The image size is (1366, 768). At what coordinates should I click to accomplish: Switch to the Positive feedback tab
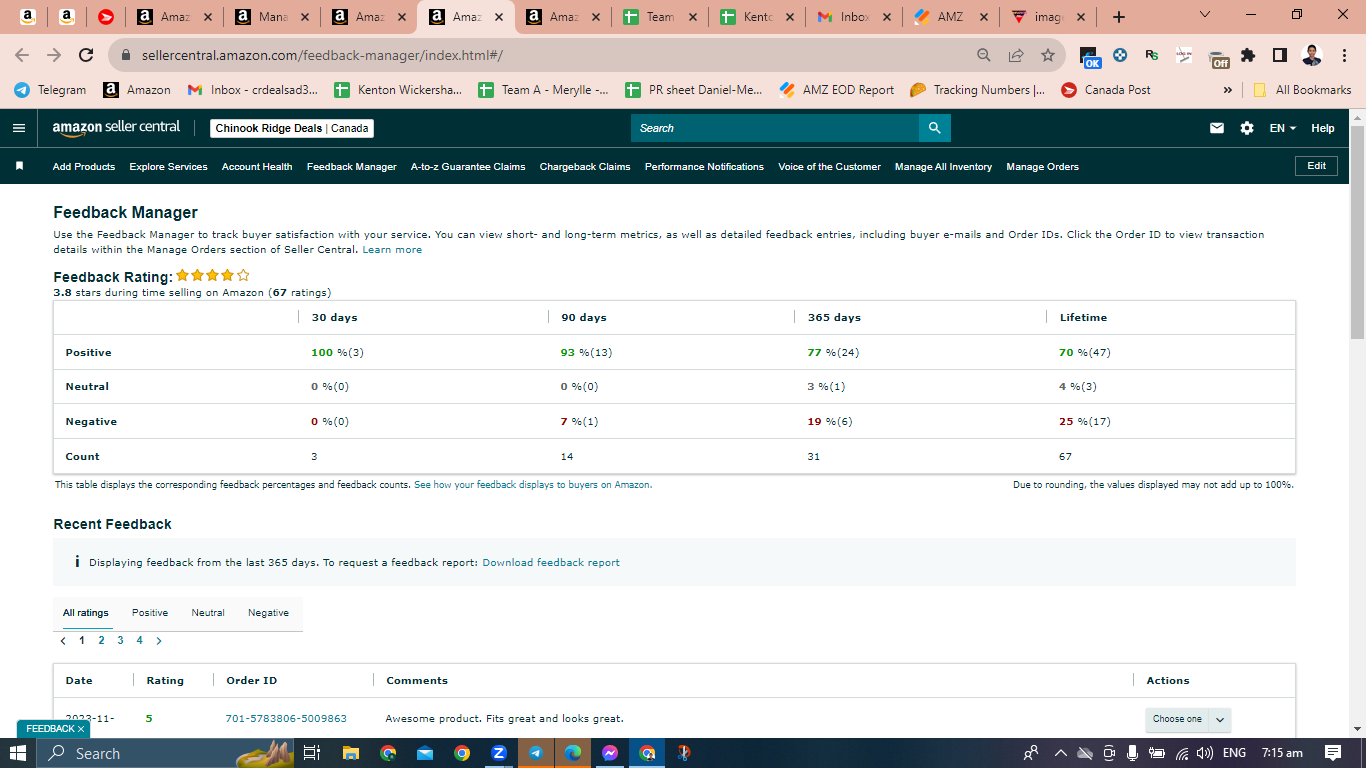(x=150, y=613)
